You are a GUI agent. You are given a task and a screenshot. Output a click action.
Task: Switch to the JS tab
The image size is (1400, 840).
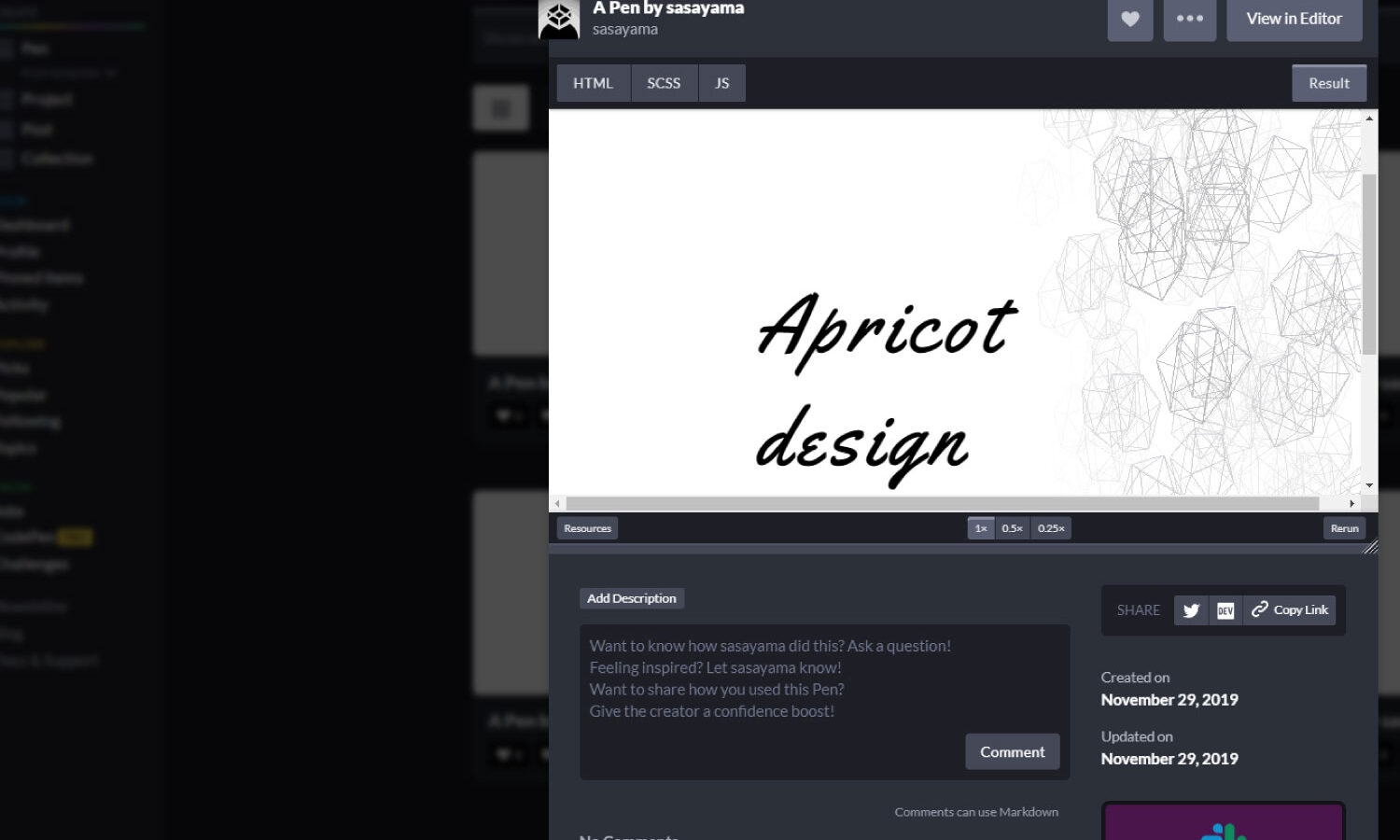coord(722,83)
